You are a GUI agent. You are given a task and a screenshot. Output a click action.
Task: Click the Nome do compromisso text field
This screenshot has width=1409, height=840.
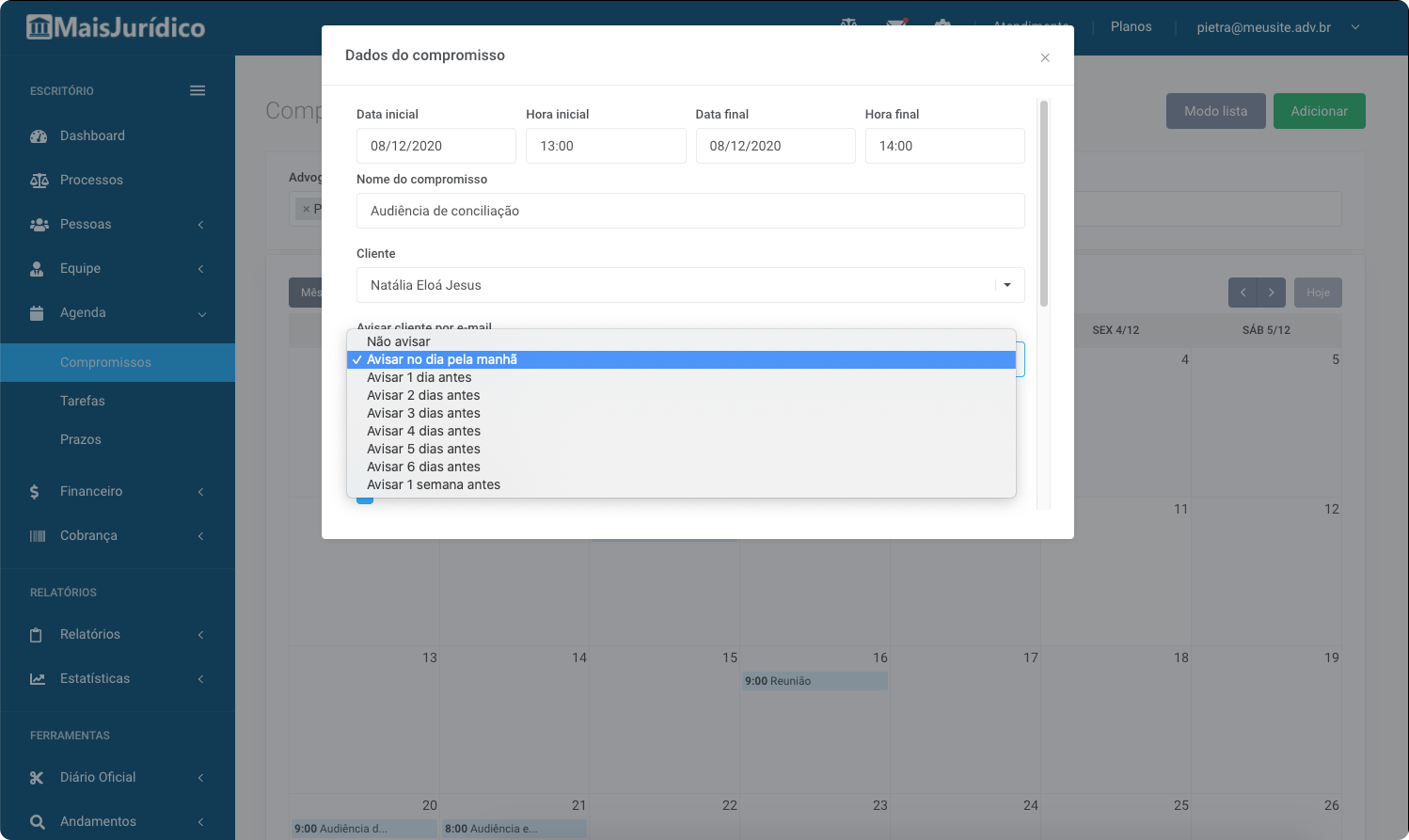coord(690,211)
